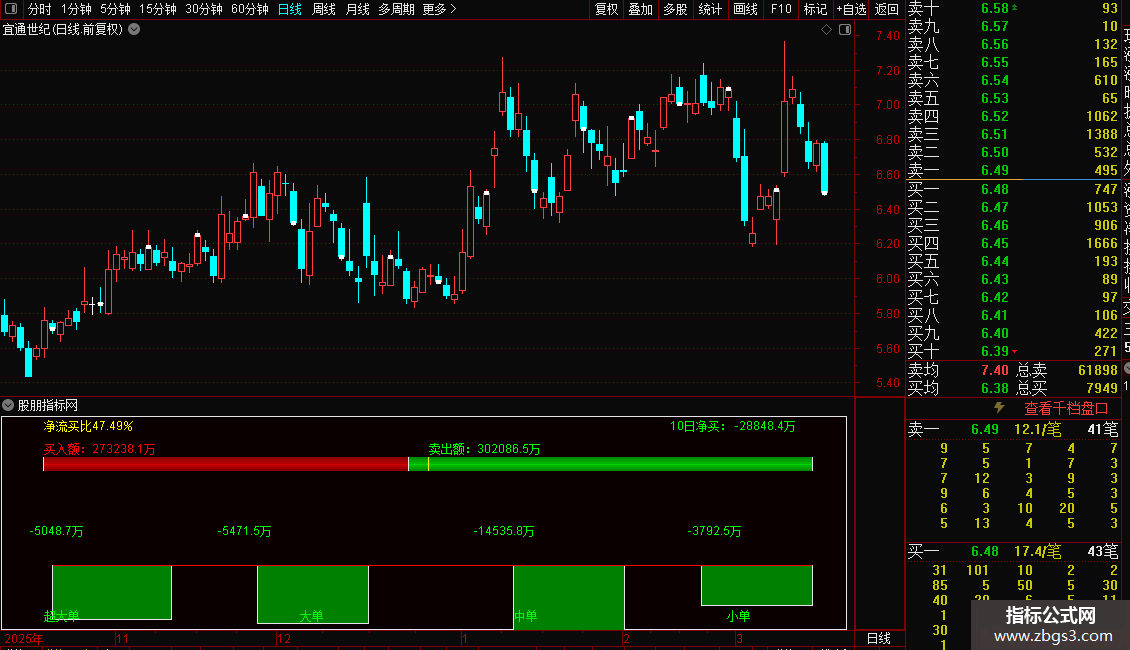Click 卖均 value 7.40
Image resolution: width=1130 pixels, height=650 pixels.
click(995, 370)
